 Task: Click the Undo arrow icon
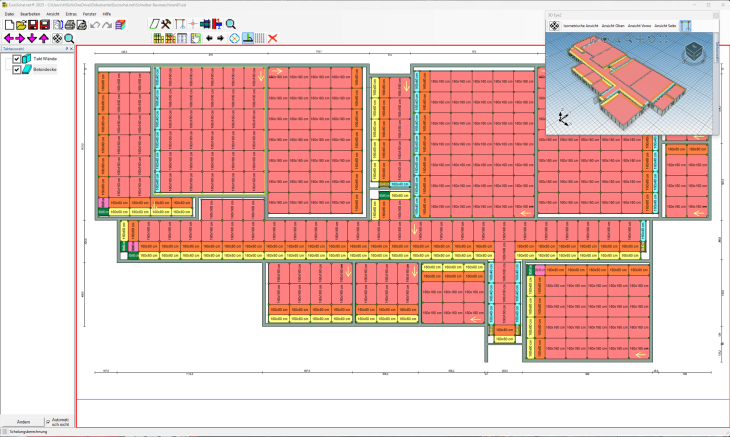pyautogui.click(x=95, y=24)
